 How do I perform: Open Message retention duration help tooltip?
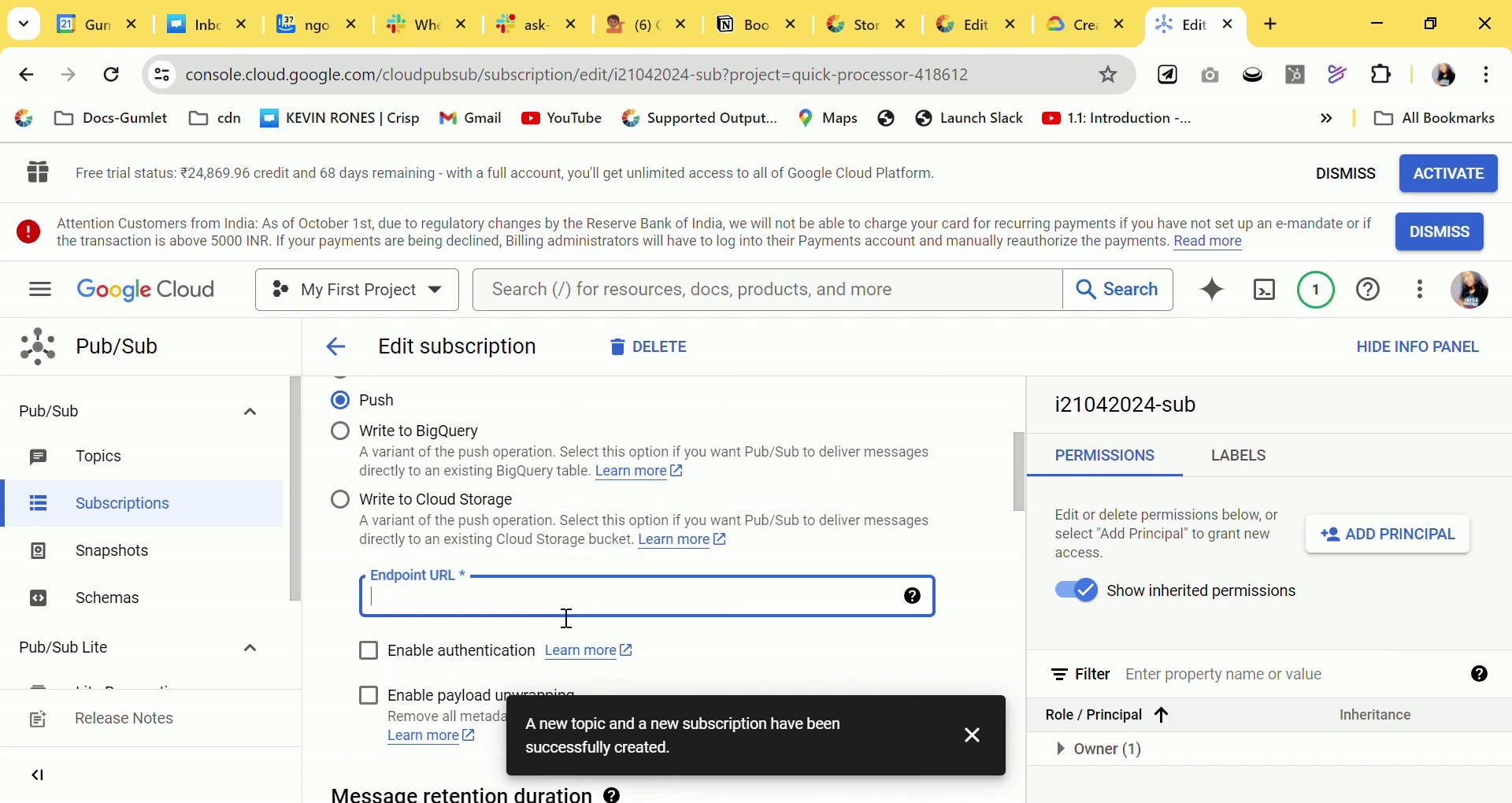point(612,795)
